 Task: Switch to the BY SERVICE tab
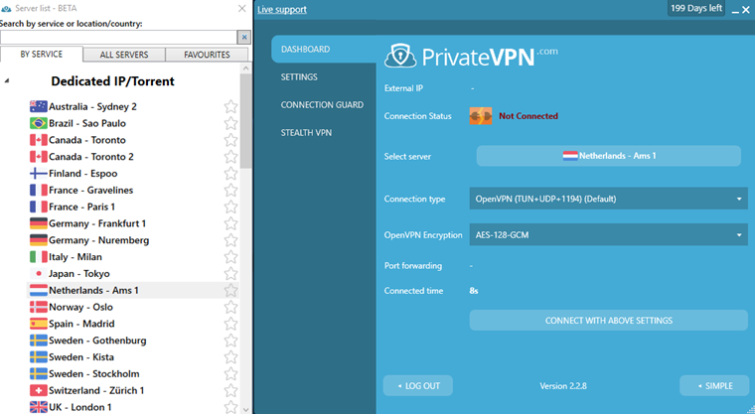41,54
